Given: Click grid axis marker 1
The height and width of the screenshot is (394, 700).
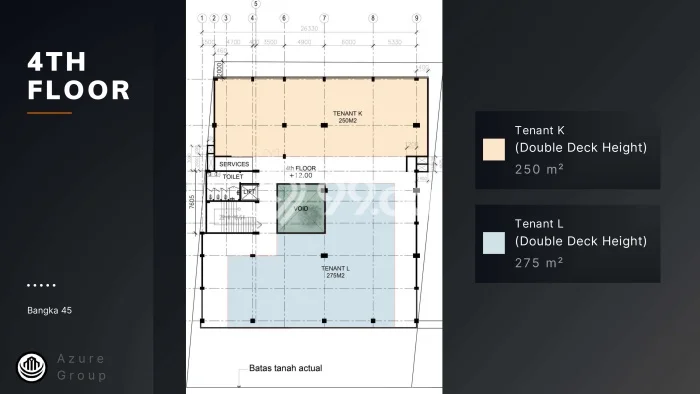Looking at the screenshot, I should [x=202, y=18].
